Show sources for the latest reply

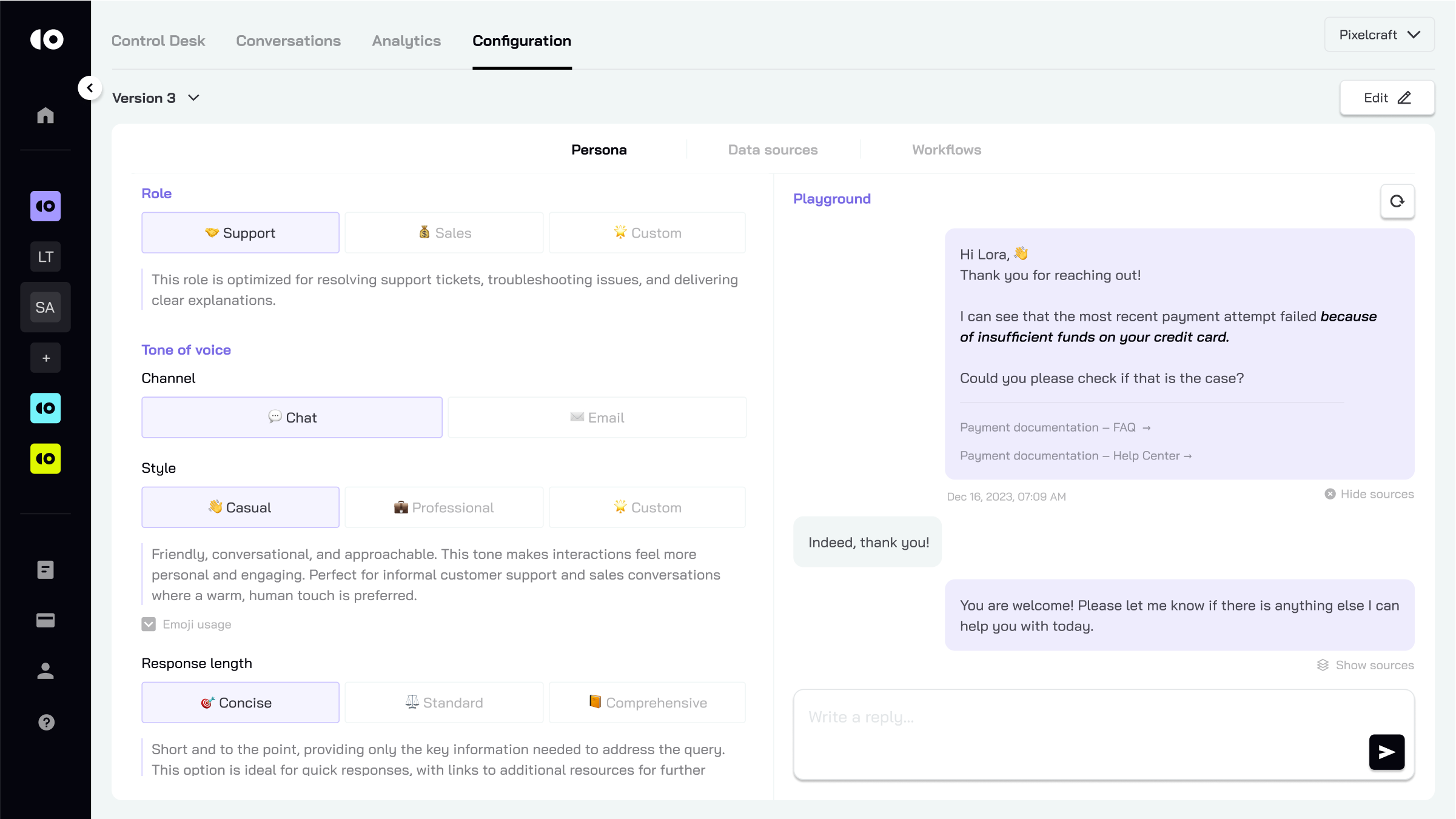click(1364, 665)
